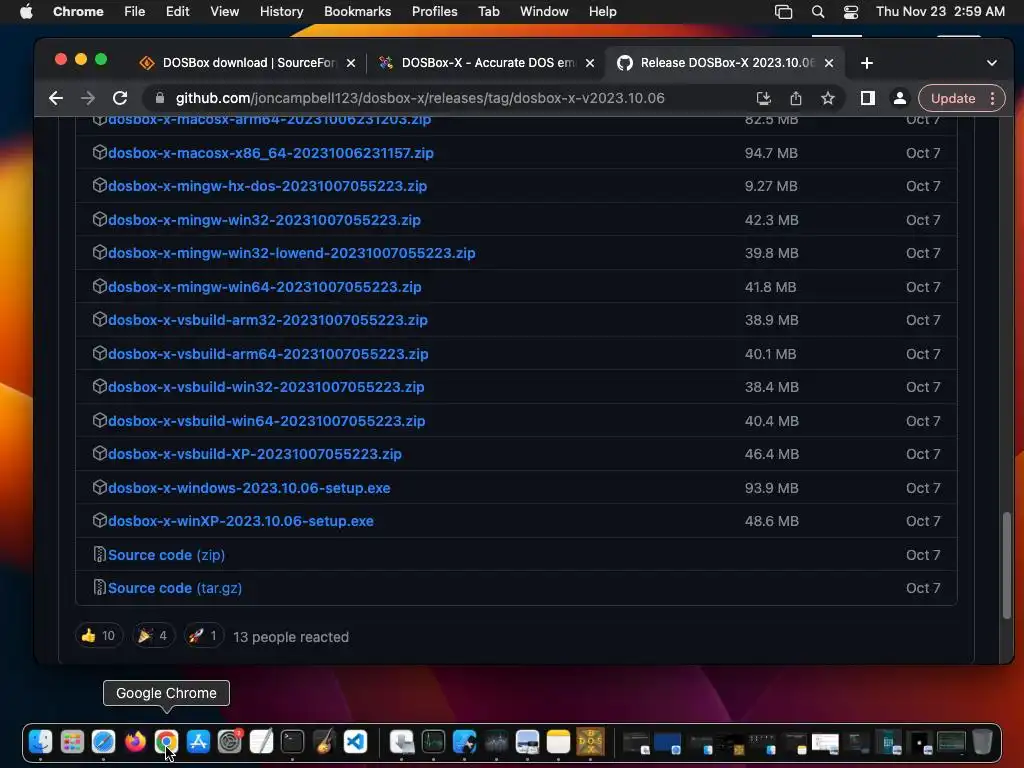Open System Settings in the dock
Viewport: 1024px width, 768px height.
[229, 742]
